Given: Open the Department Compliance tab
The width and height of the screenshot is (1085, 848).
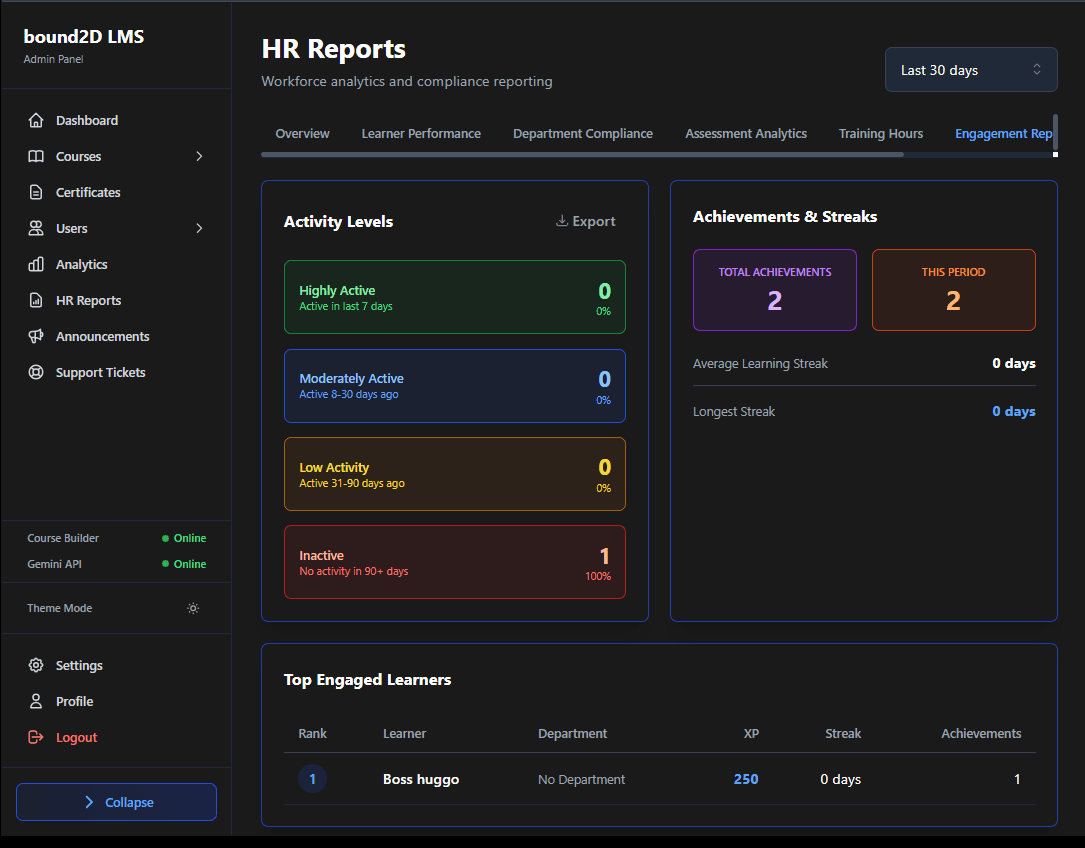Looking at the screenshot, I should click(x=582, y=134).
